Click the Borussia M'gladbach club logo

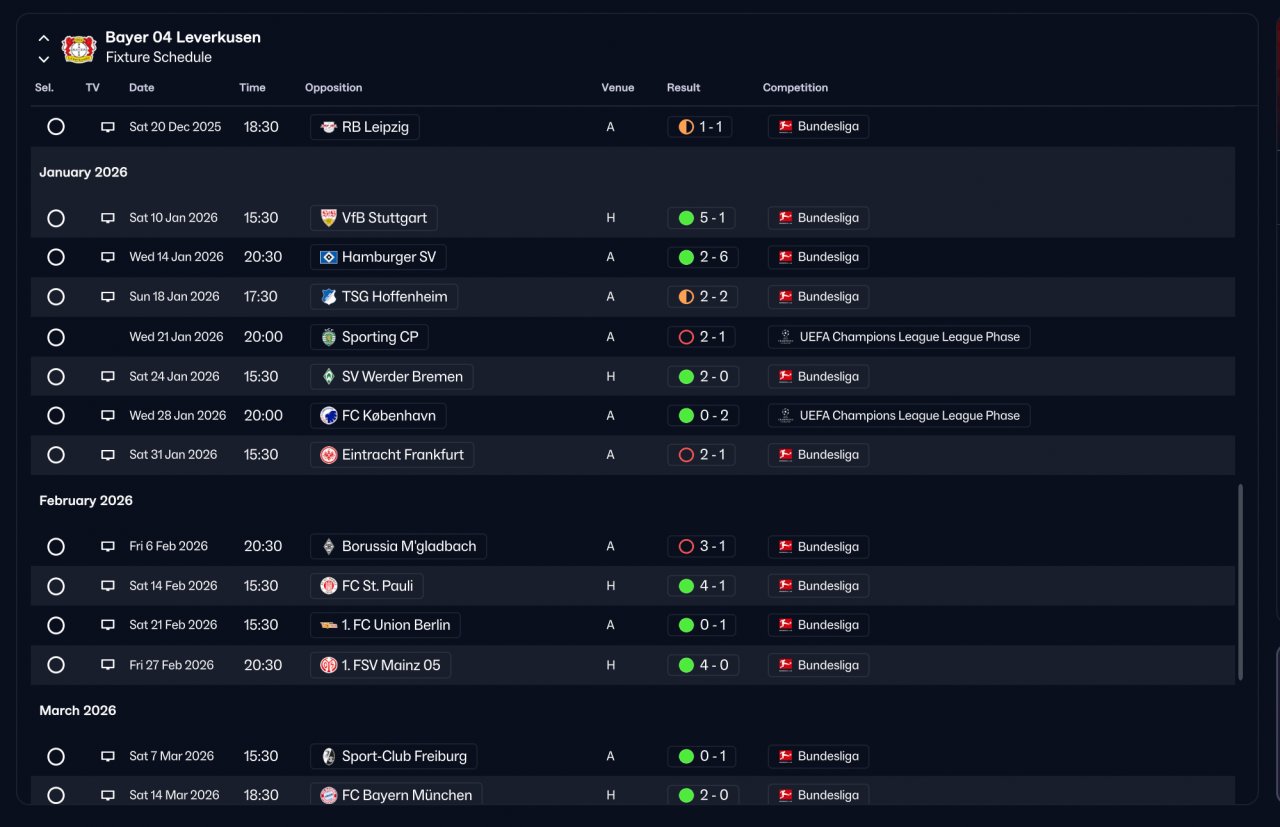[x=328, y=547]
